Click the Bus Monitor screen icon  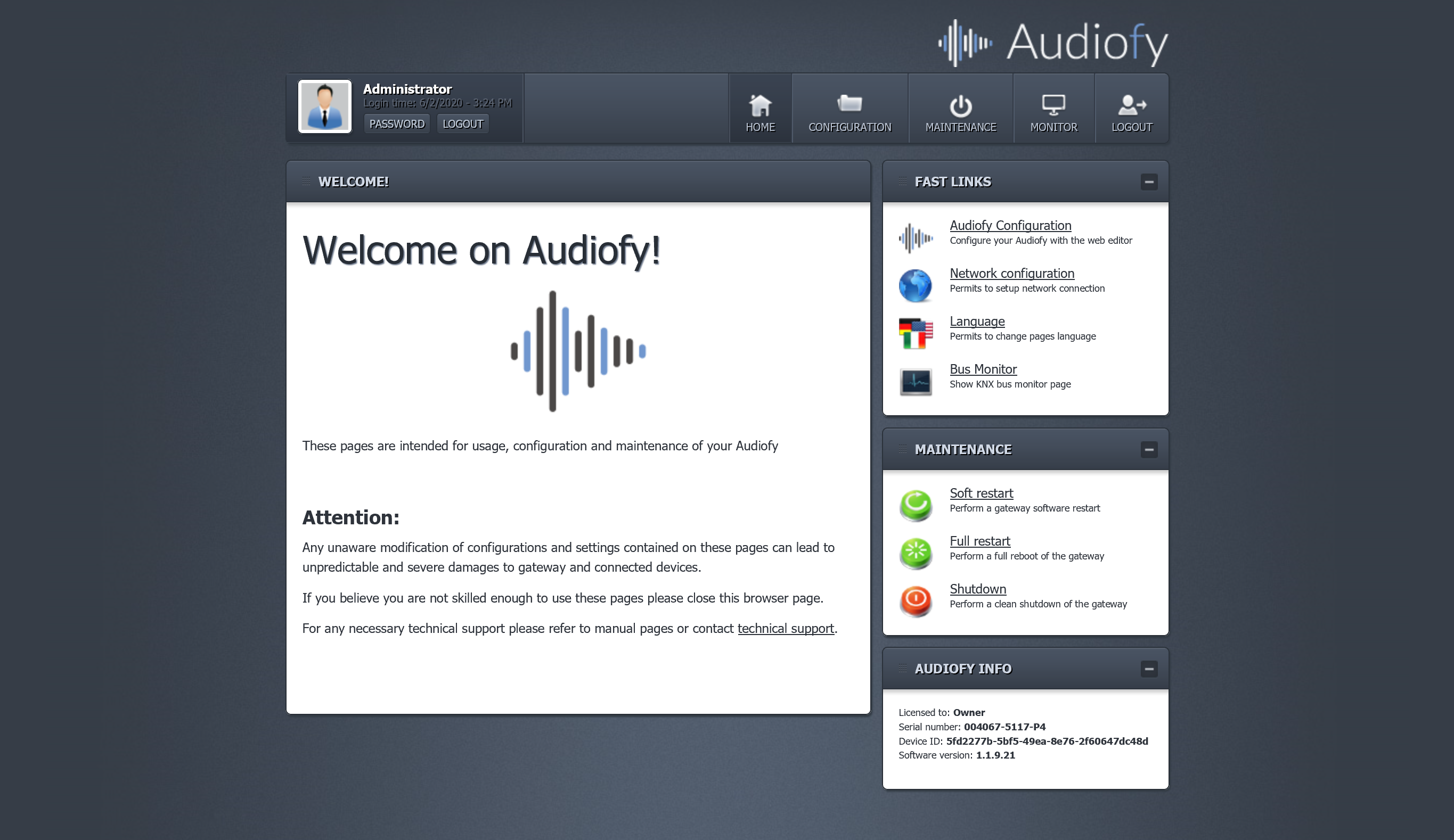tap(915, 381)
